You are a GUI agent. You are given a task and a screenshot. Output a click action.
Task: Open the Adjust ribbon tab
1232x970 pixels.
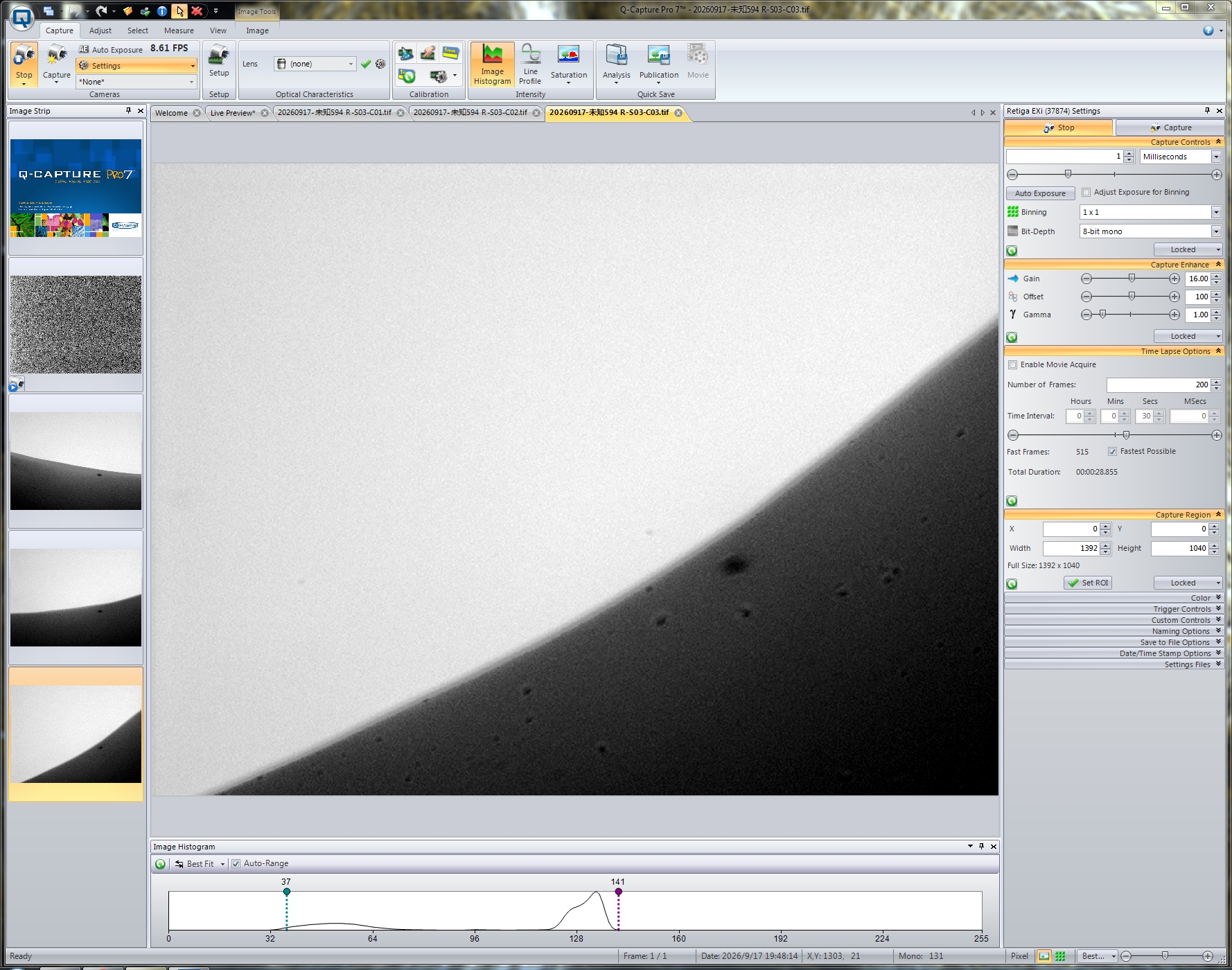coord(100,30)
